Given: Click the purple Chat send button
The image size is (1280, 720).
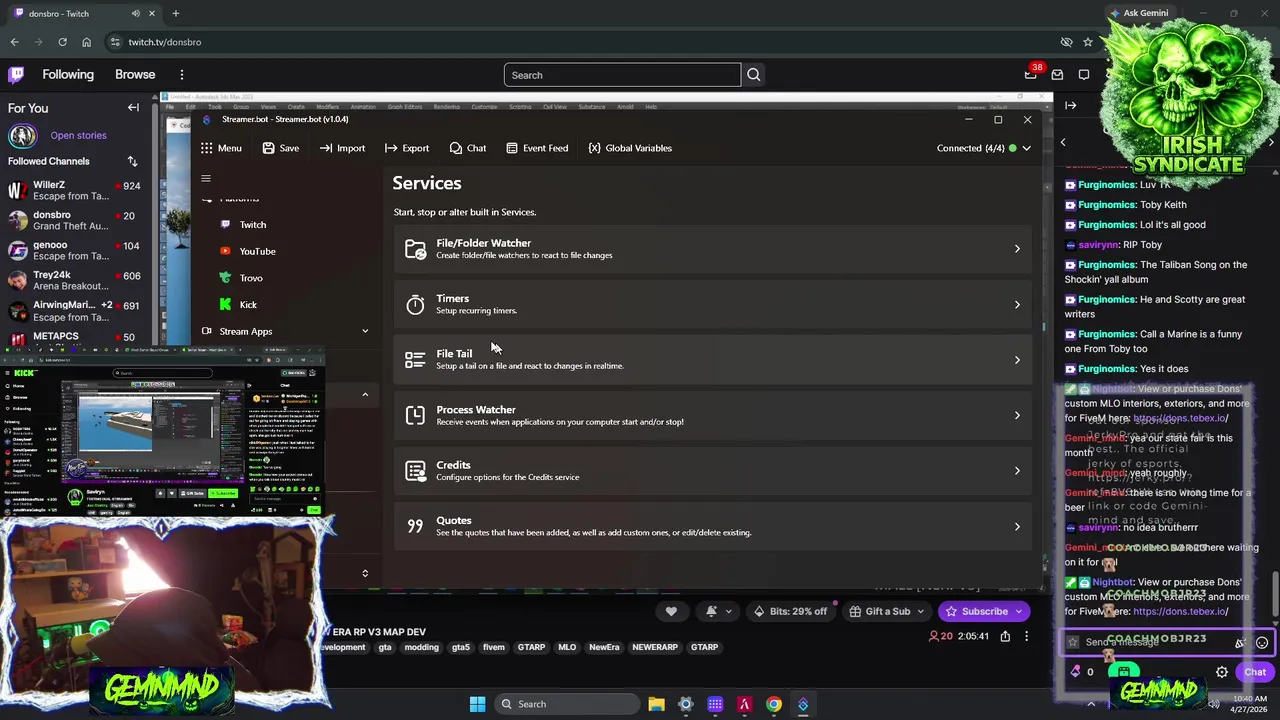Looking at the screenshot, I should click(x=1255, y=672).
